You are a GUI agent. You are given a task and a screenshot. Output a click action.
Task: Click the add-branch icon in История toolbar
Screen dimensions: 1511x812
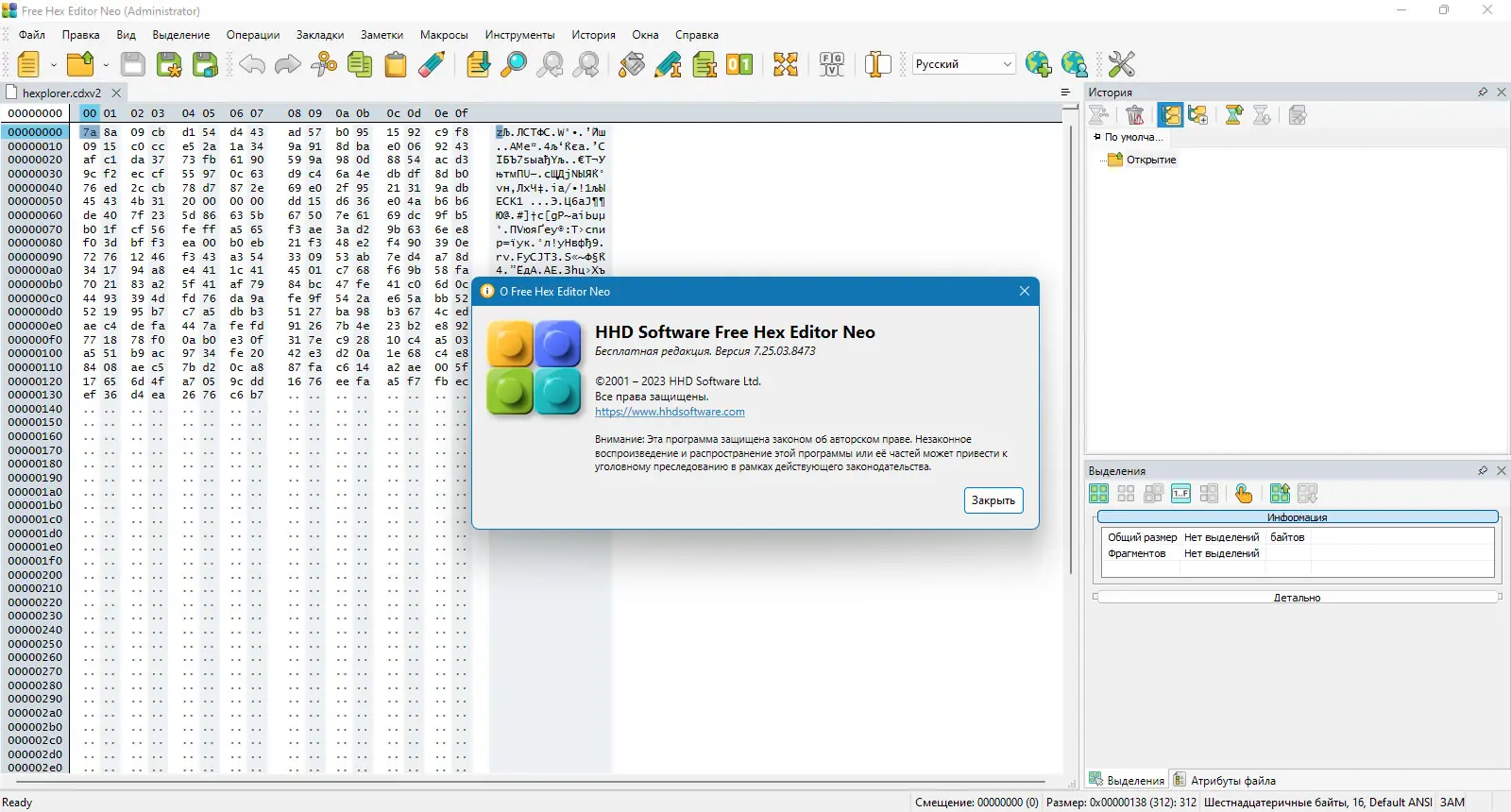(1198, 115)
